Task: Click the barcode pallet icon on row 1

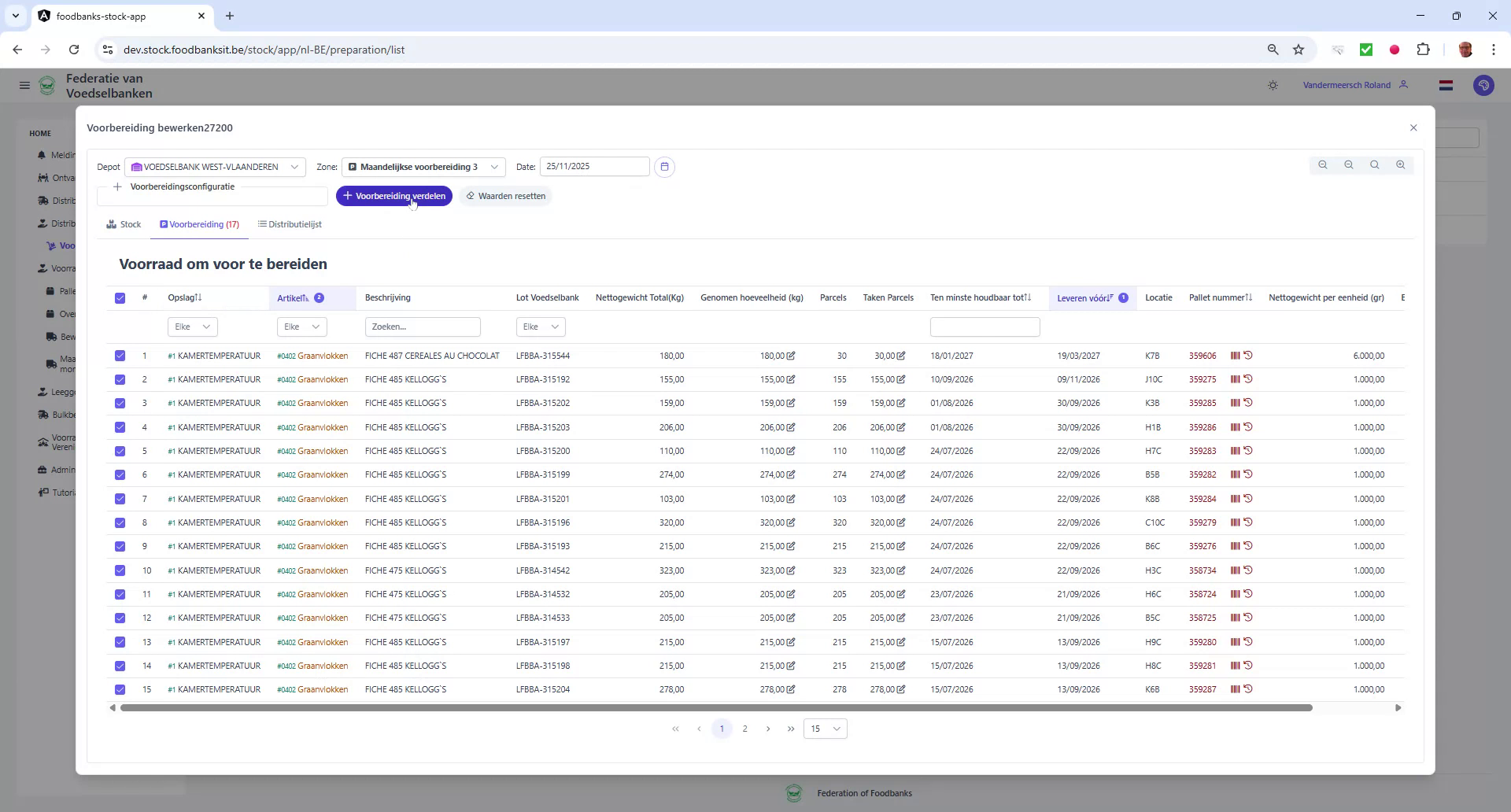Action: click(1236, 356)
